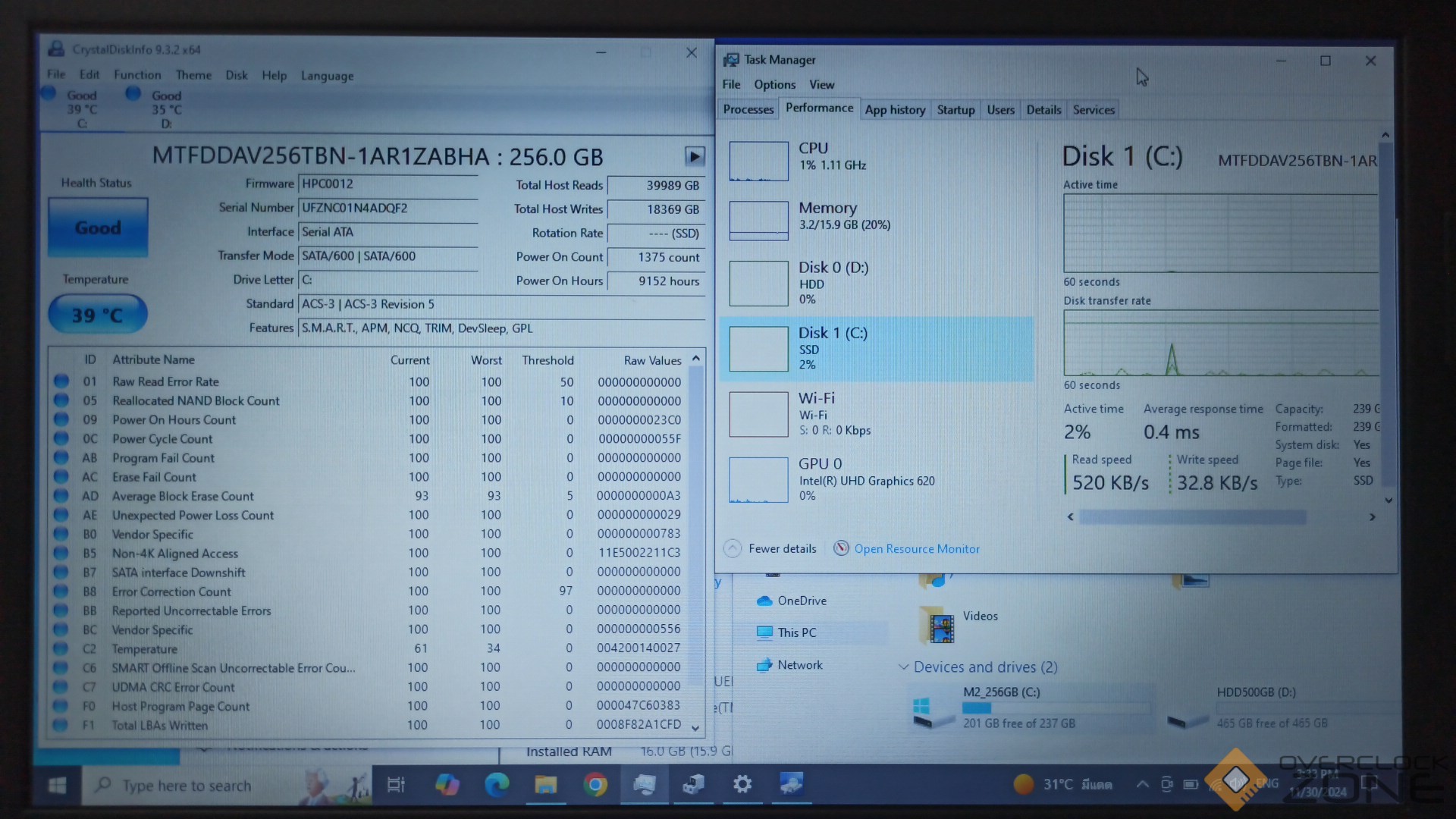Open Google Chrome from the taskbar
Image resolution: width=1456 pixels, height=819 pixels.
click(595, 785)
